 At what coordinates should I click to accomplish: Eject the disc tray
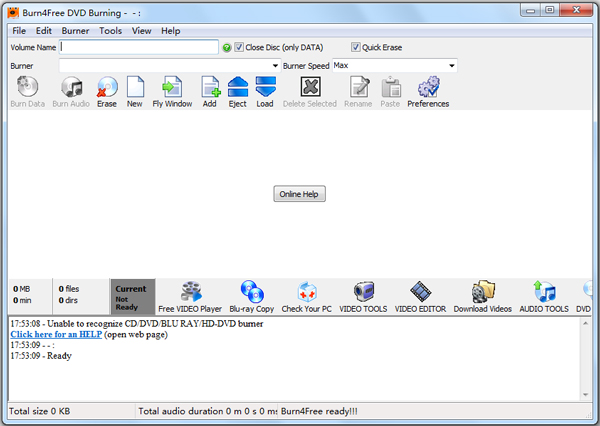(238, 87)
